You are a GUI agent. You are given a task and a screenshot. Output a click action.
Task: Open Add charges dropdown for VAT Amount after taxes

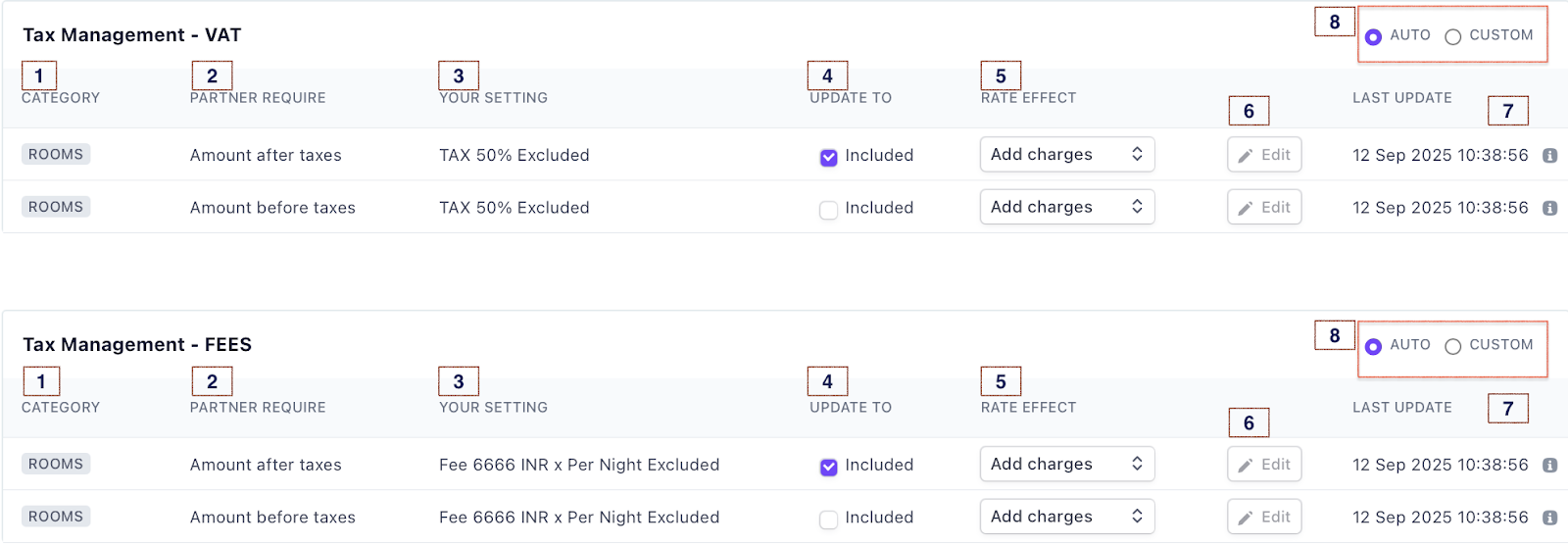tap(1067, 155)
